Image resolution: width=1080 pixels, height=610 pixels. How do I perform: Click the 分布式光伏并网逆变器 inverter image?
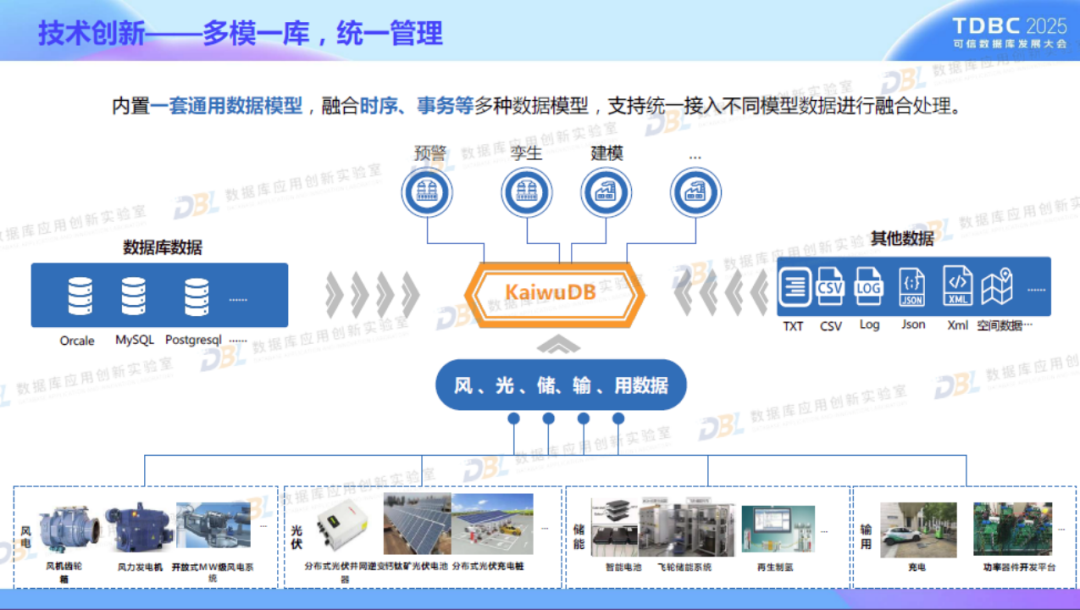(343, 525)
